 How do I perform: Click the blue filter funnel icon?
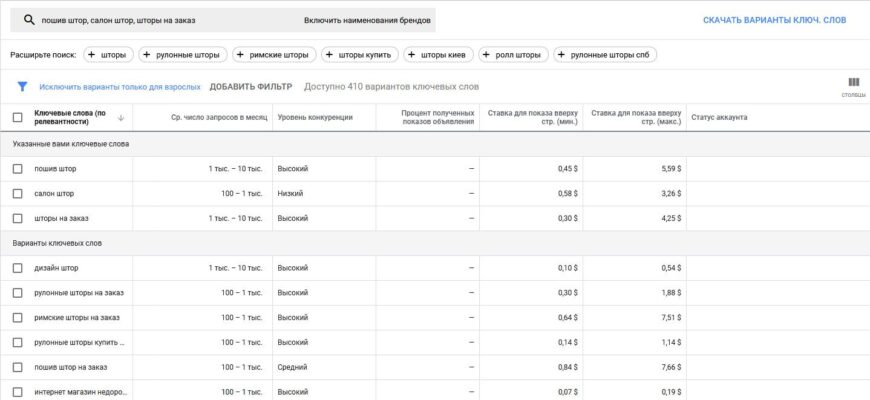click(x=22, y=87)
